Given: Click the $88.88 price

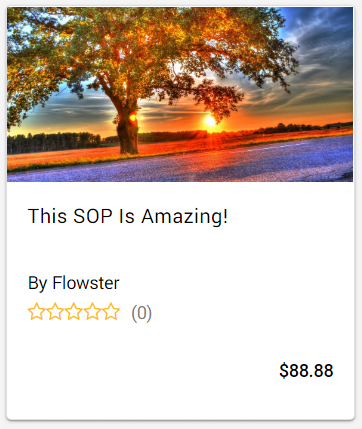Looking at the screenshot, I should (x=306, y=371).
